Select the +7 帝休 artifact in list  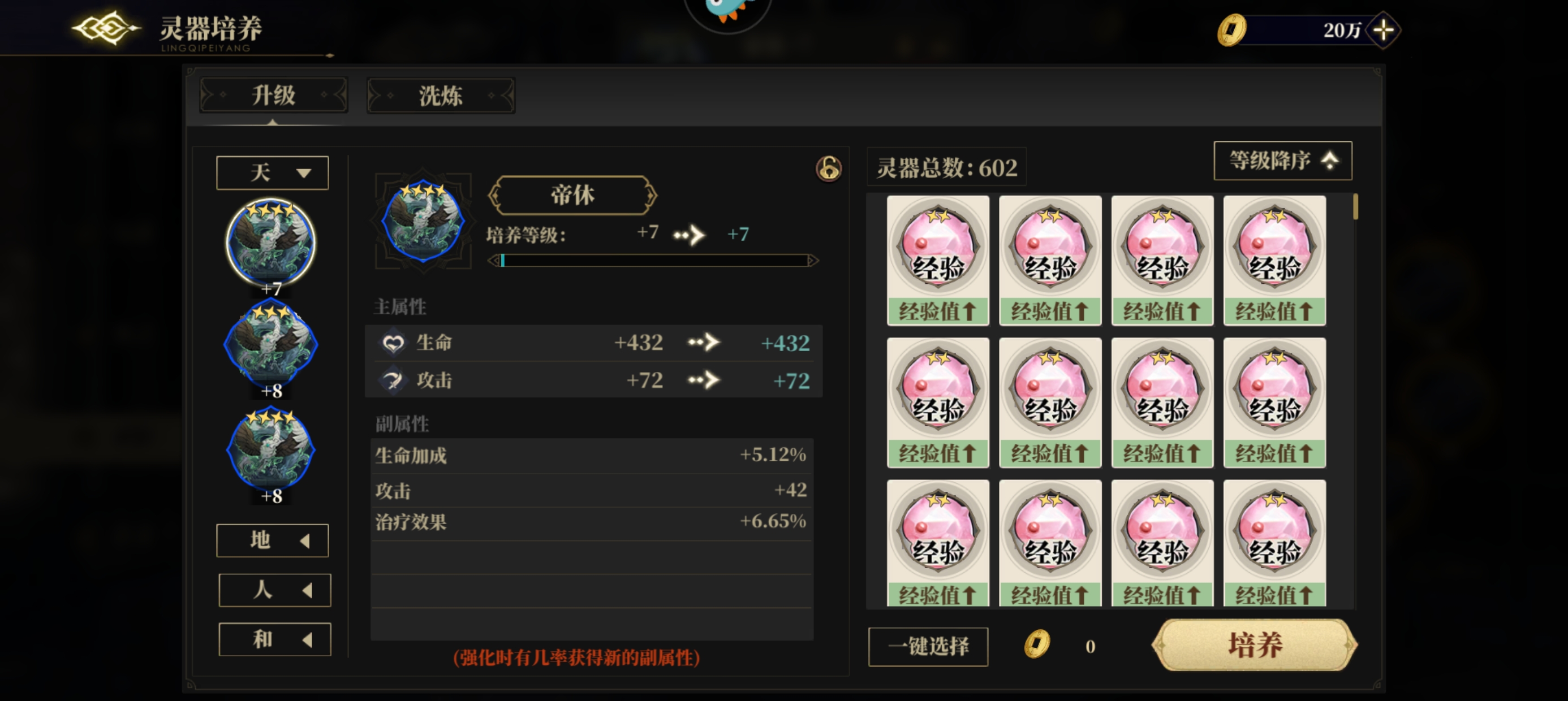click(270, 242)
